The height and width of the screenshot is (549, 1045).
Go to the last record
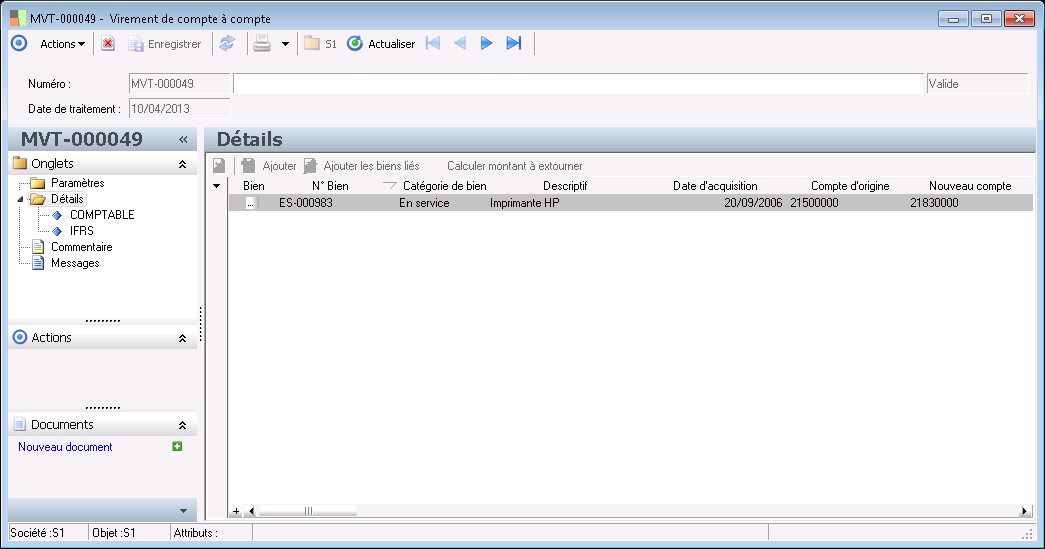tap(513, 43)
